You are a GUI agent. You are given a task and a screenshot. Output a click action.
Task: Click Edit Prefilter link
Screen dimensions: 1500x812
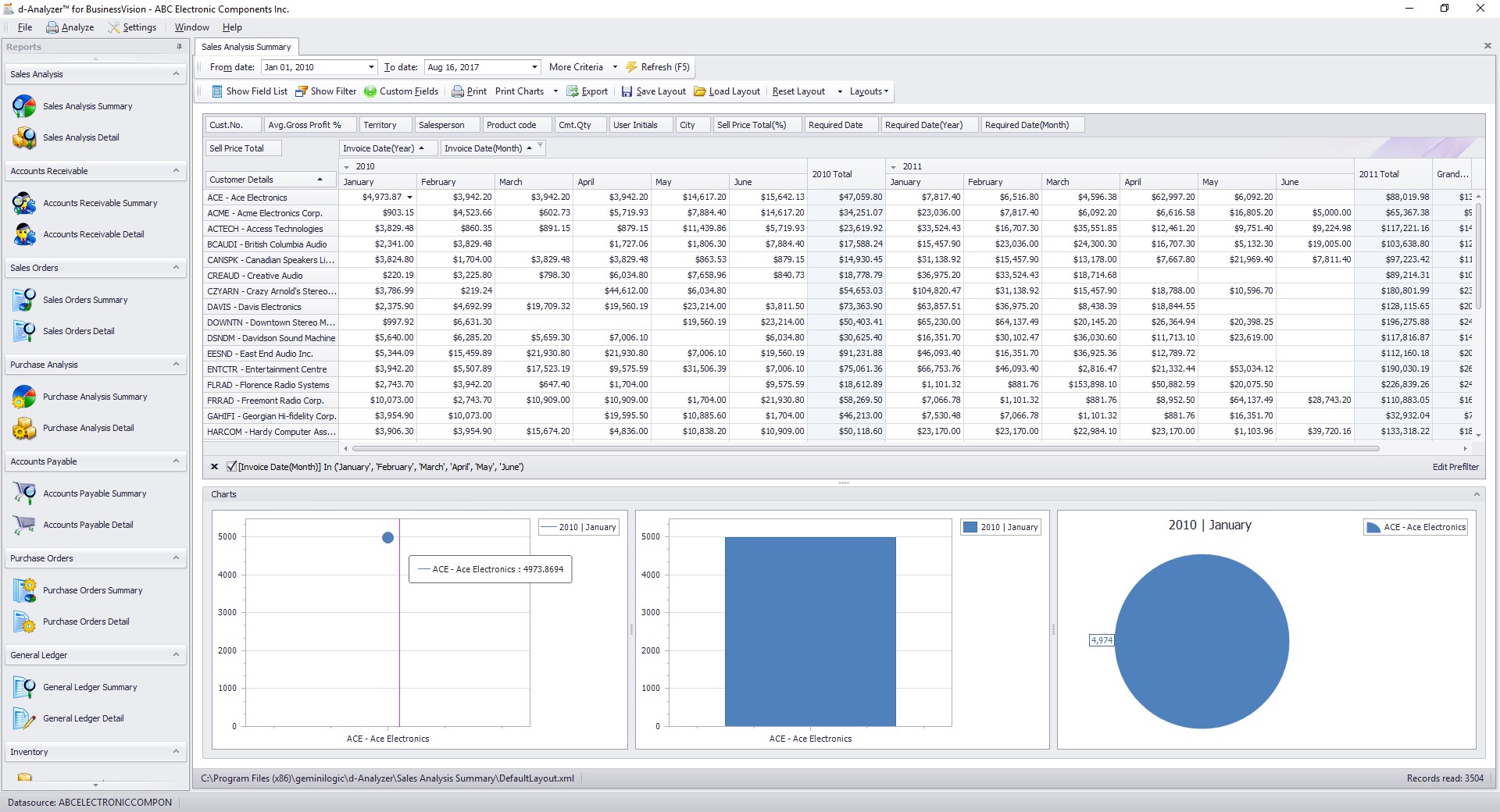coord(1455,467)
